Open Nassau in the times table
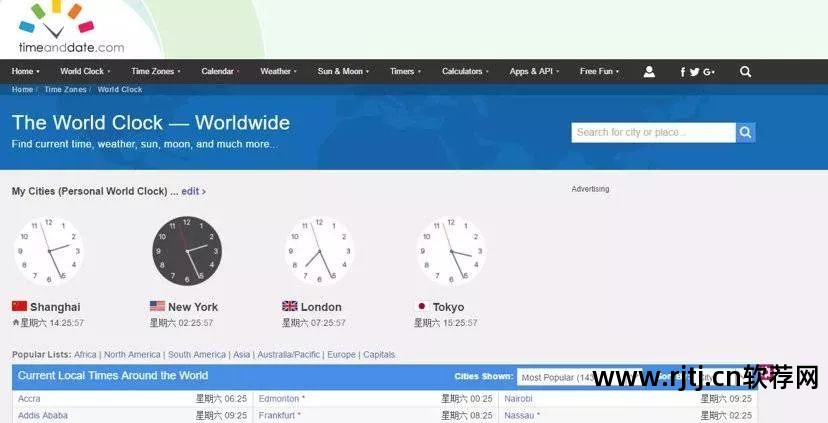 point(519,416)
